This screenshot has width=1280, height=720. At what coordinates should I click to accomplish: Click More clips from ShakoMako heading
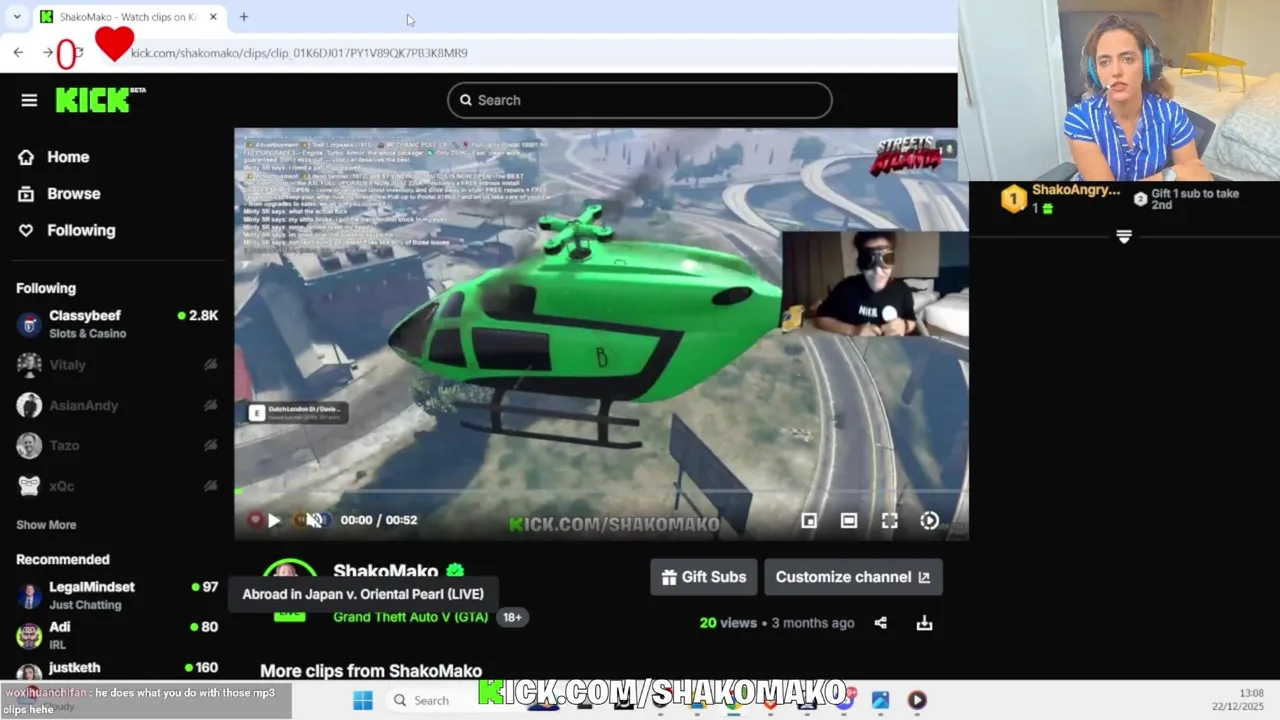point(371,671)
